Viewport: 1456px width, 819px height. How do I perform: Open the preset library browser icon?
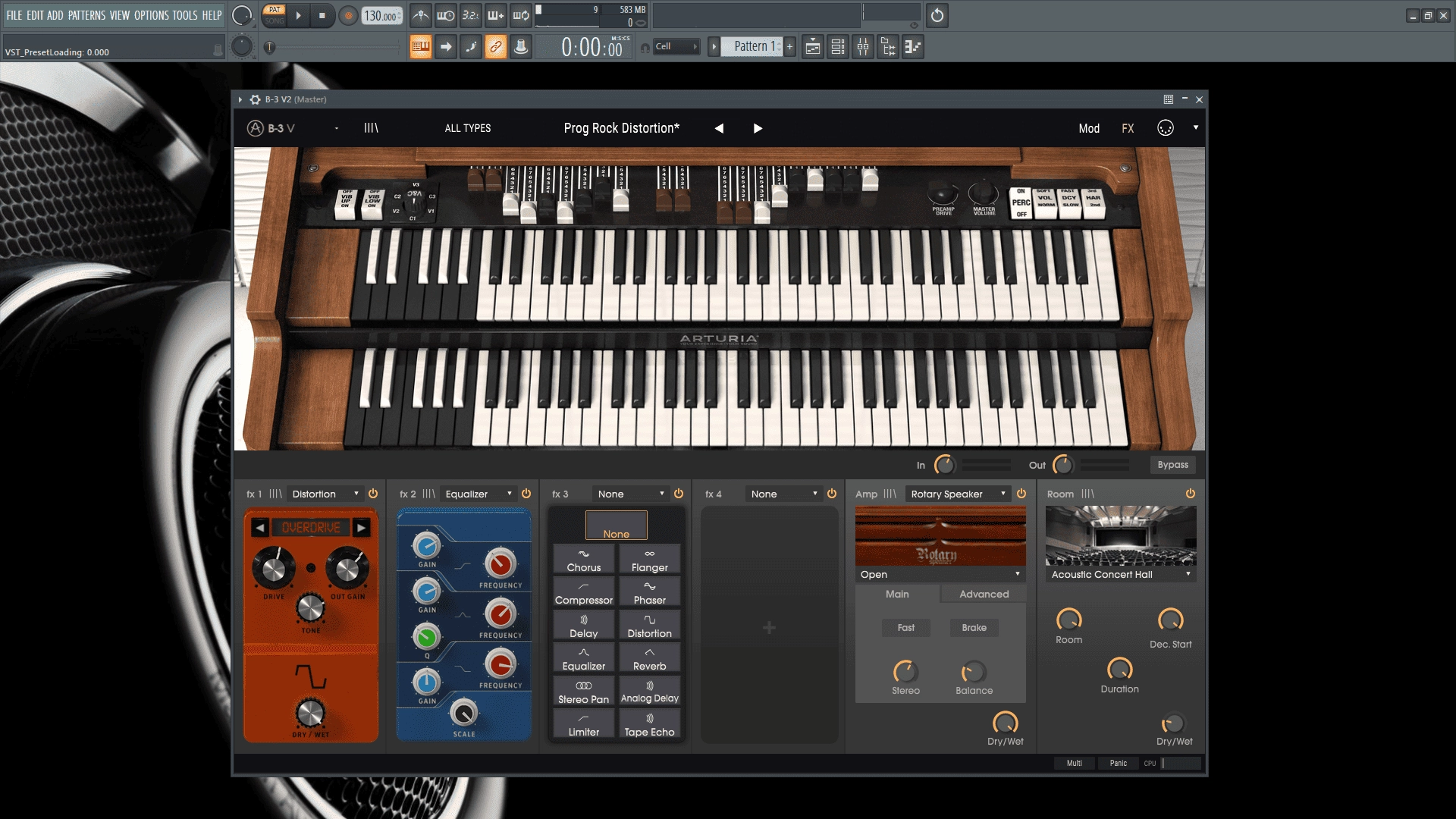coord(371,128)
